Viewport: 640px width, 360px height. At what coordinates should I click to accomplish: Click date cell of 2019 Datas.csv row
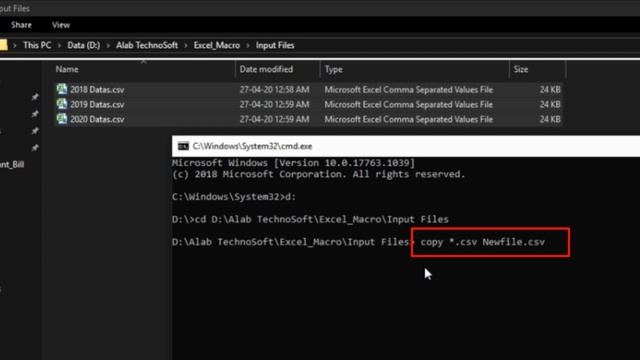click(274, 104)
